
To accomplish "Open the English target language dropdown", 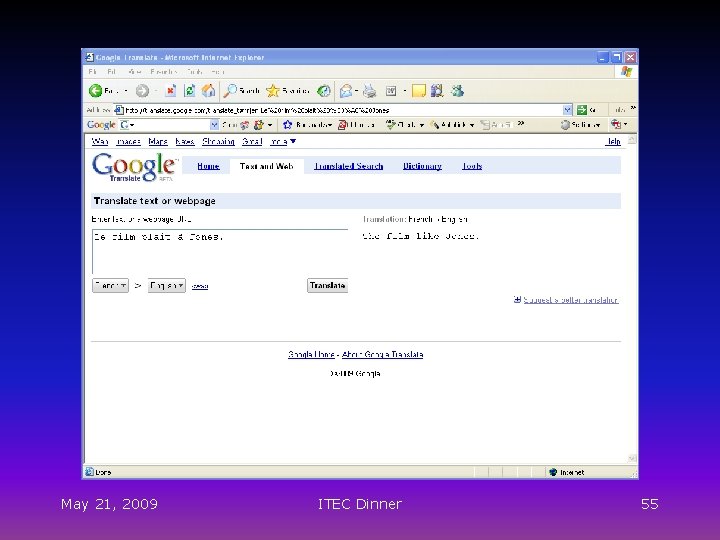I will (x=167, y=286).
